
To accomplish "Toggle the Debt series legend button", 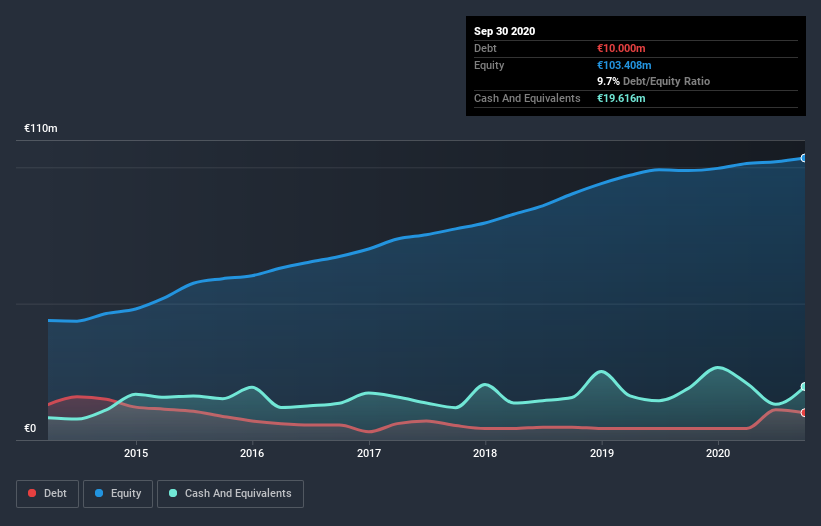I will pyautogui.click(x=47, y=494).
